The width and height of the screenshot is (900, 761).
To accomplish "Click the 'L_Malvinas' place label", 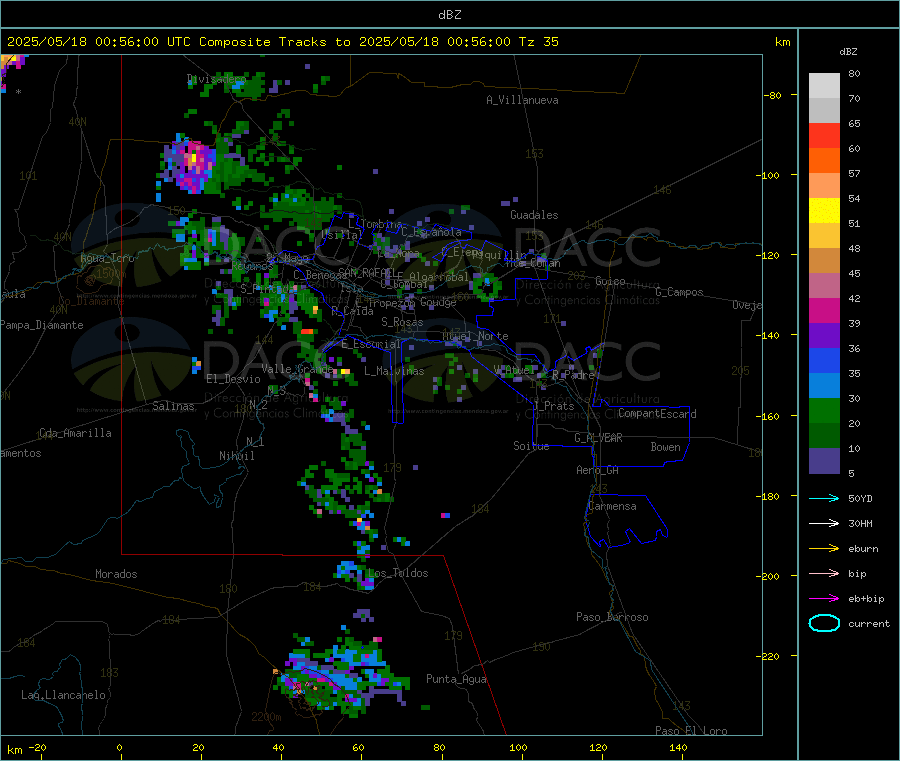I will click(x=394, y=371).
